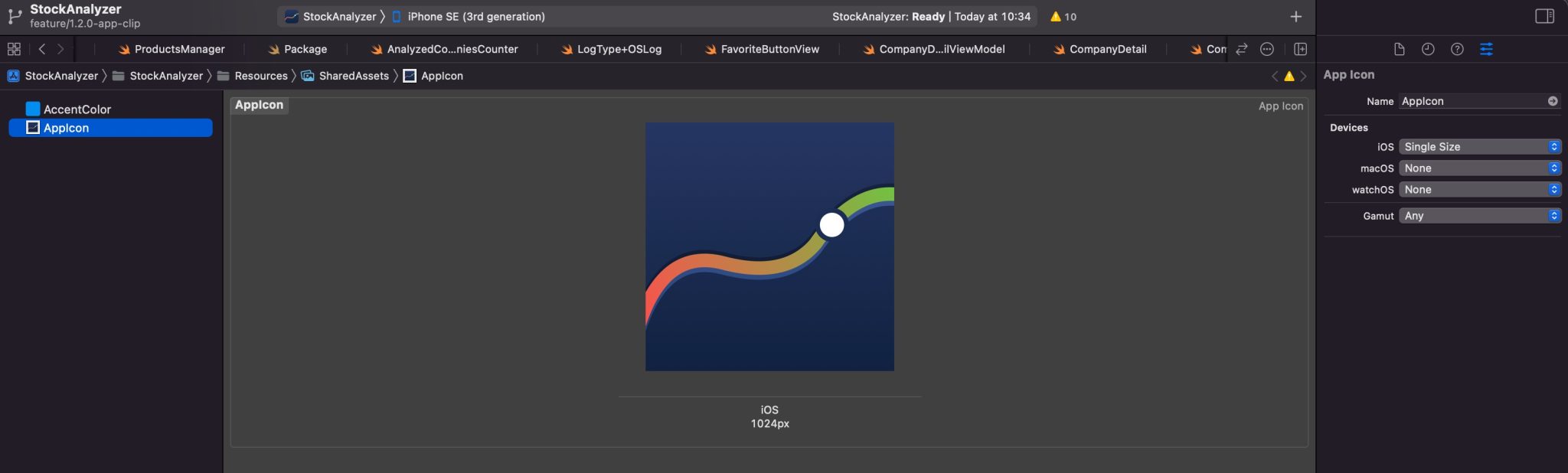Open the File inspector icon

pyautogui.click(x=1399, y=49)
